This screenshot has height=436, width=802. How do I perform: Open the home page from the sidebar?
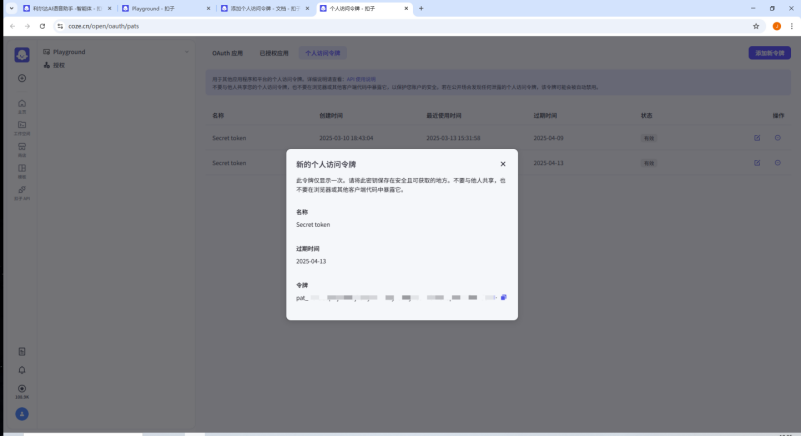point(22,104)
